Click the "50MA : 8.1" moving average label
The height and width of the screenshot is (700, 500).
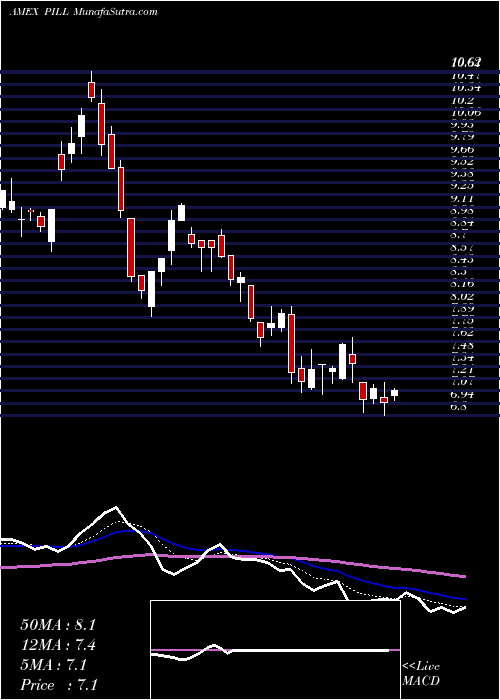coord(58,625)
